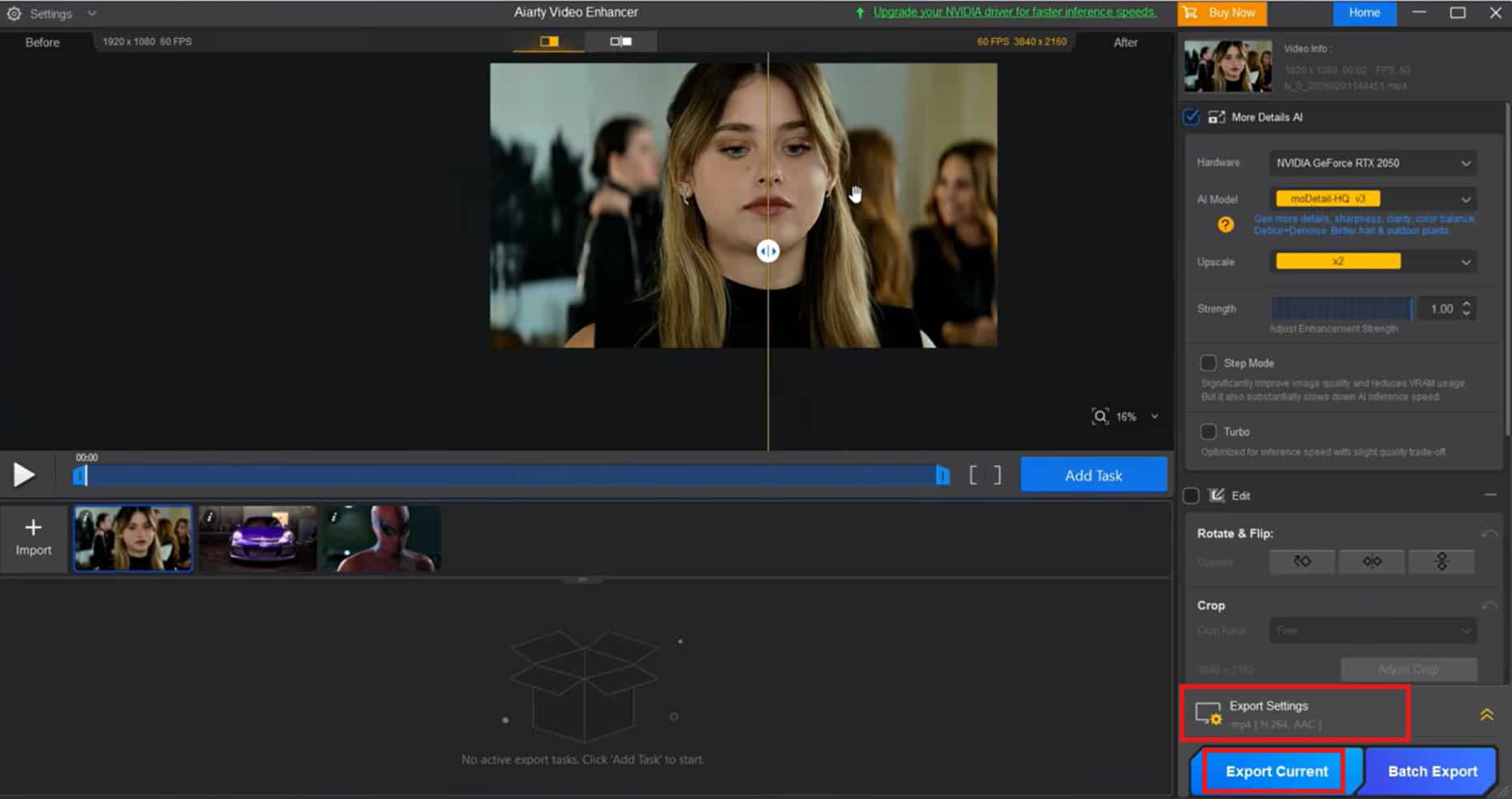
Task: Open Export Settings panel
Action: [1295, 714]
